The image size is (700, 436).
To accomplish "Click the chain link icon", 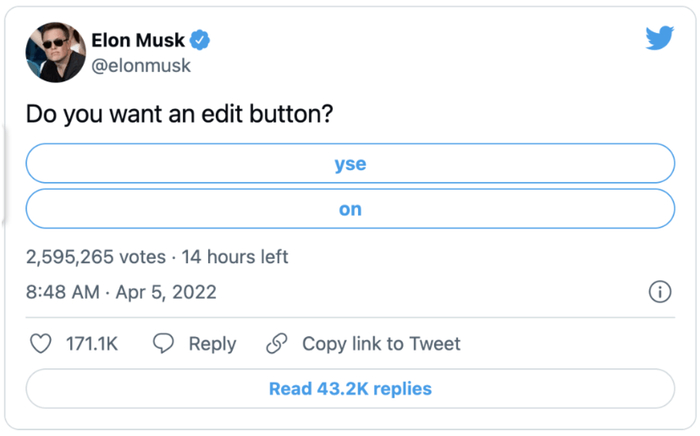I will pyautogui.click(x=277, y=344).
